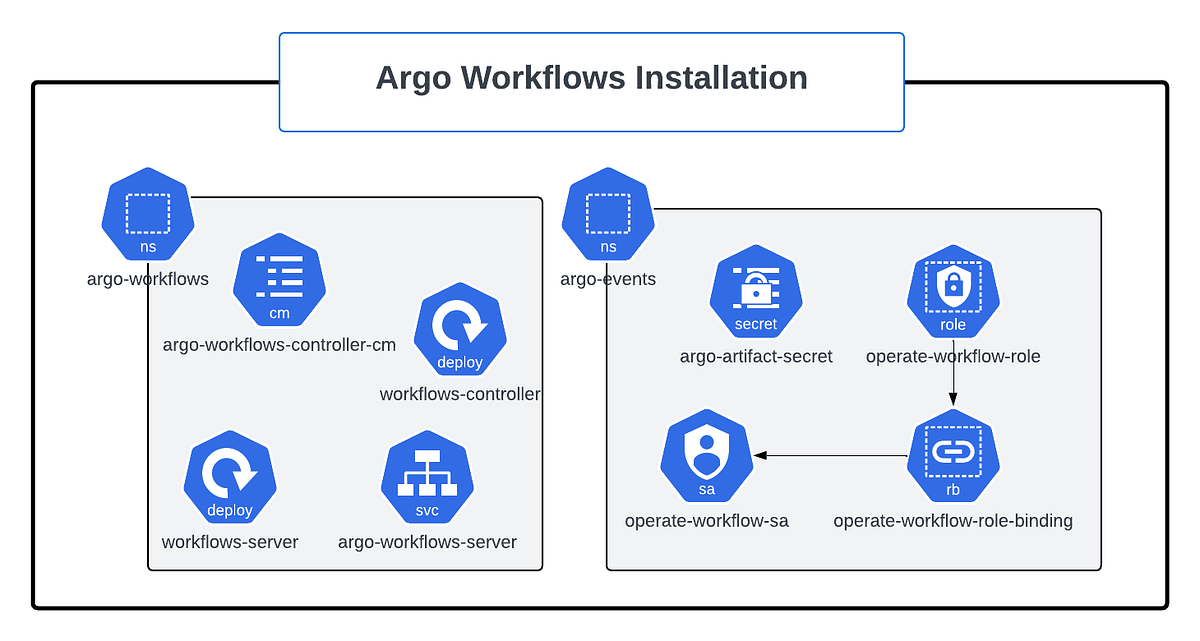
Task: Select the argo-workflows-controller-cm configmap icon
Action: click(279, 281)
